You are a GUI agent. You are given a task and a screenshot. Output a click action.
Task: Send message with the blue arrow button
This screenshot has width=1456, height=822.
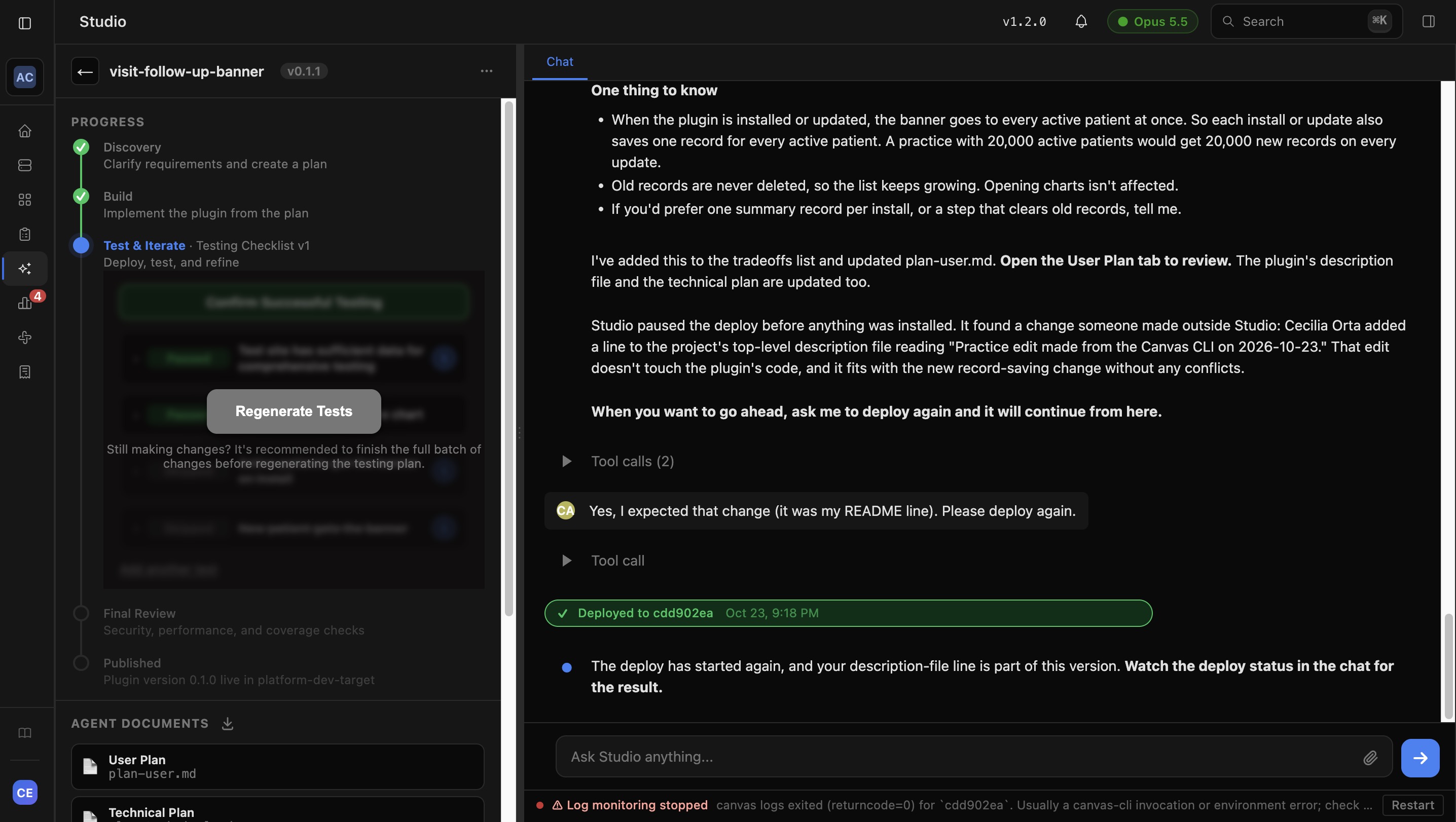[1420, 758]
